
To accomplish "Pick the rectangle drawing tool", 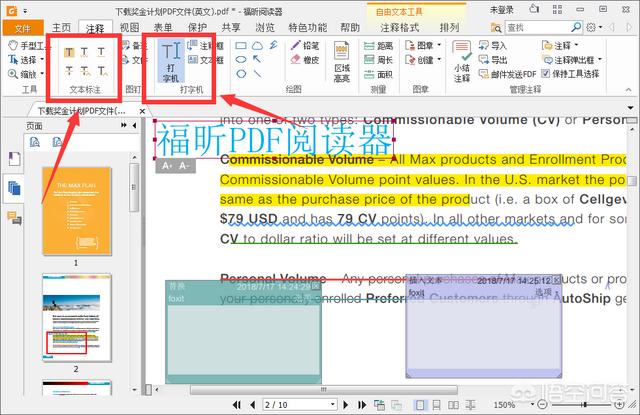I will 241,46.
